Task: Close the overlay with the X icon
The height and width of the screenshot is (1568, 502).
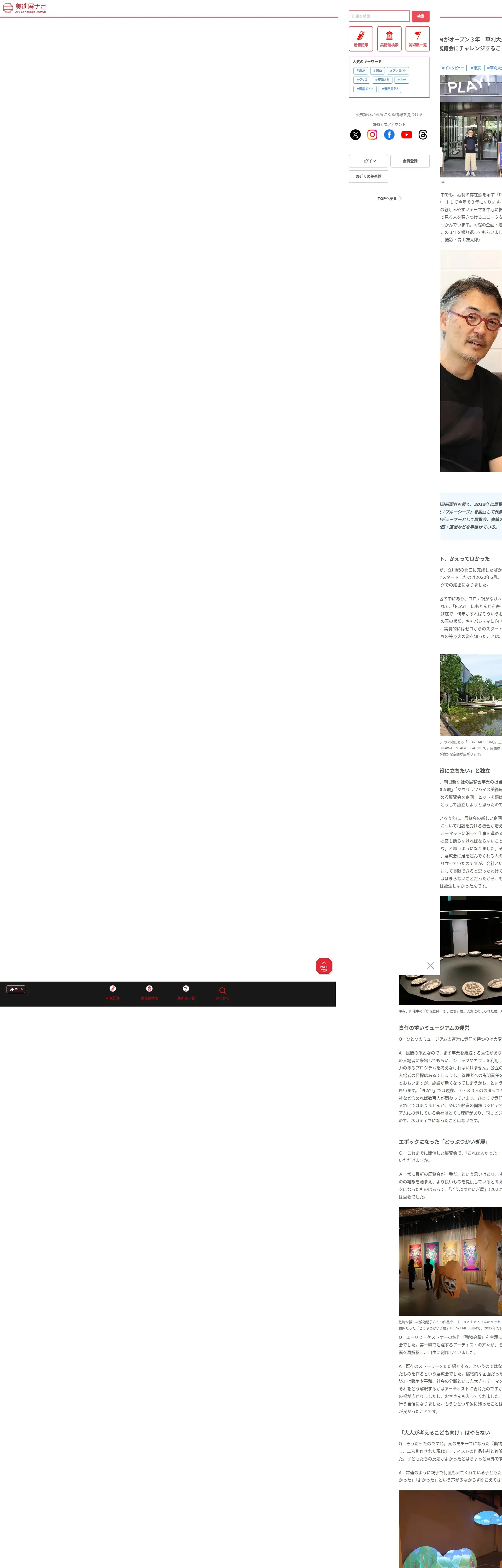Action: pos(431,965)
